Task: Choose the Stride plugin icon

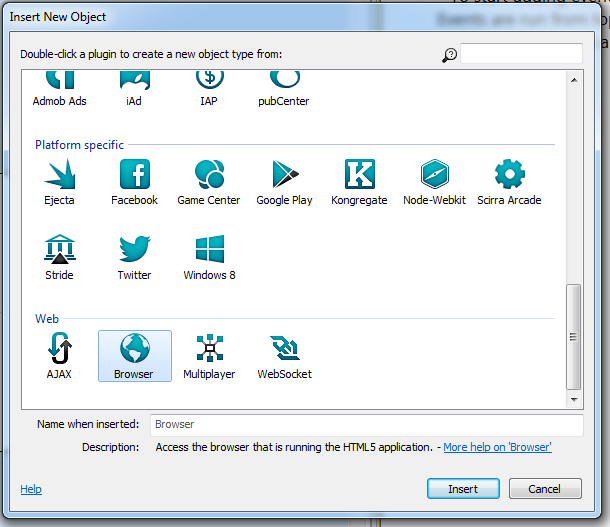Action: pos(60,249)
